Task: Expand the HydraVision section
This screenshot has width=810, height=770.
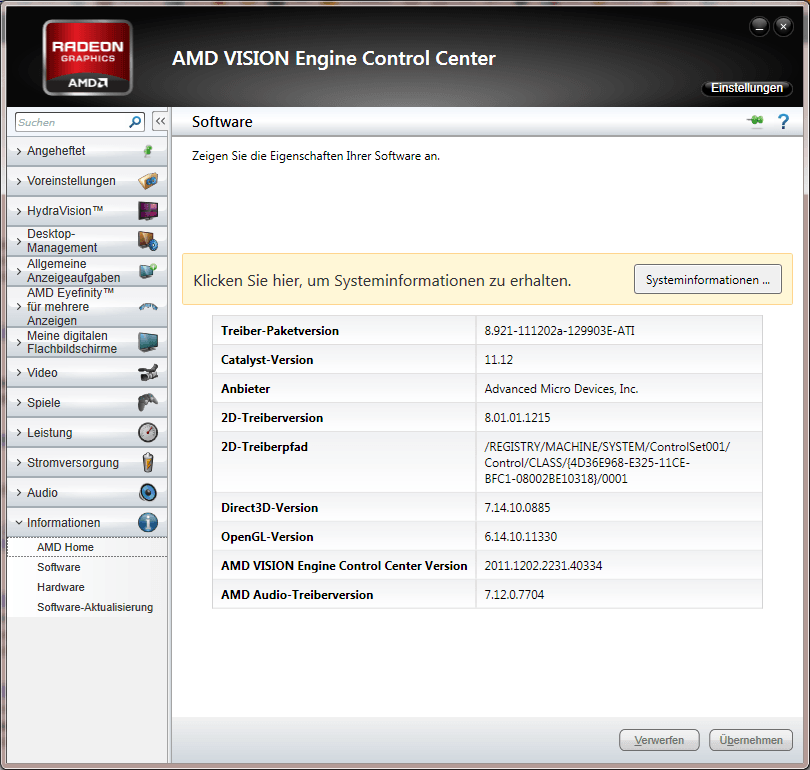Action: pos(19,211)
